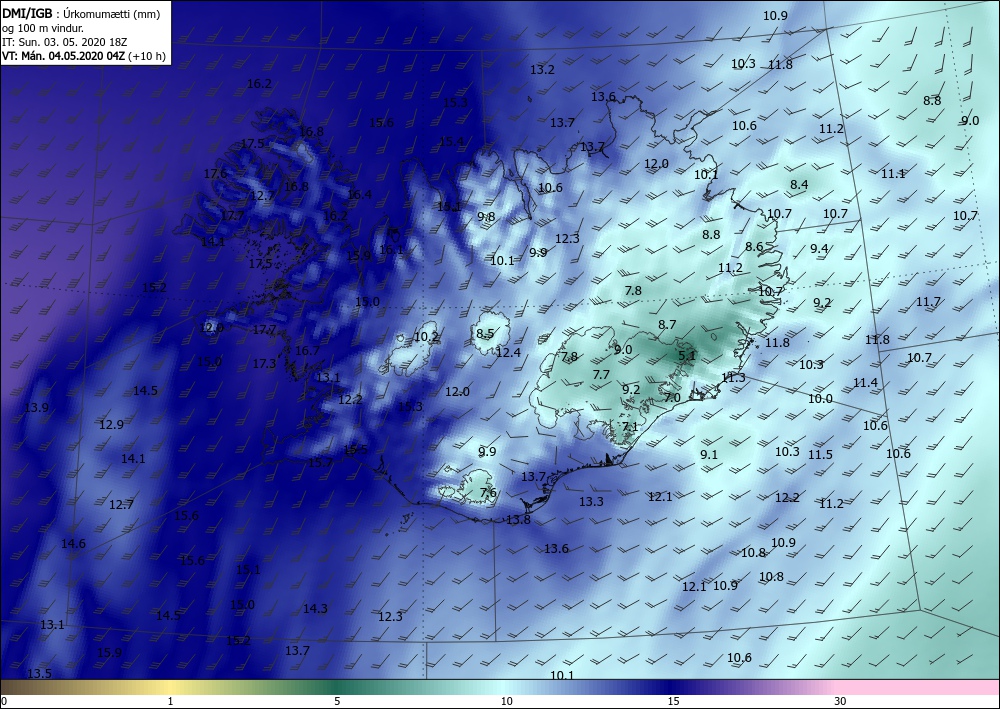Click the lowest map value '5.1'
The width and height of the screenshot is (1000, 709).
[x=686, y=356]
